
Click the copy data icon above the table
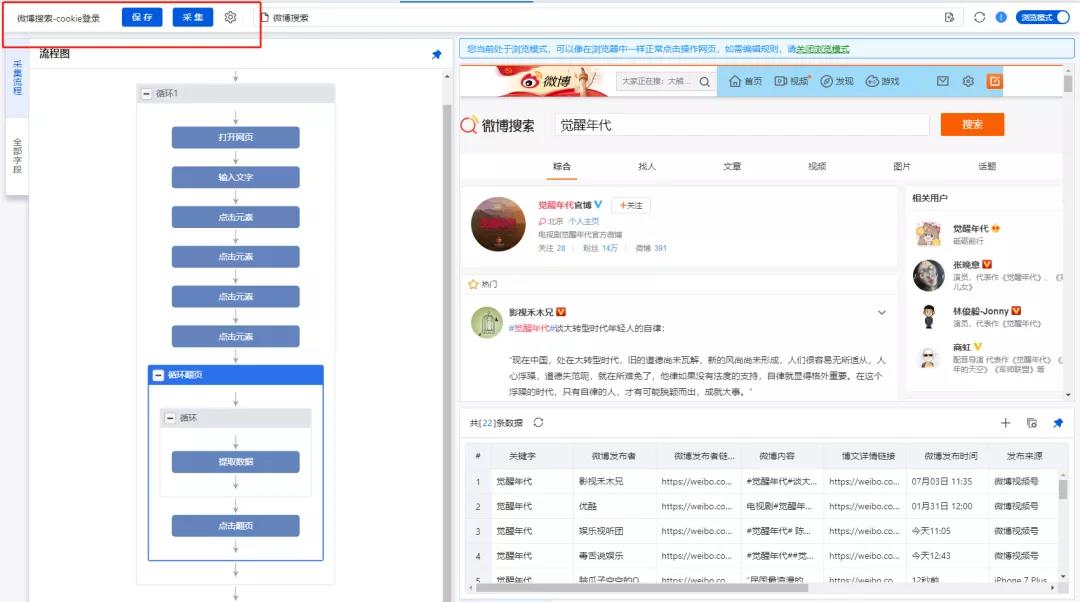point(1031,423)
